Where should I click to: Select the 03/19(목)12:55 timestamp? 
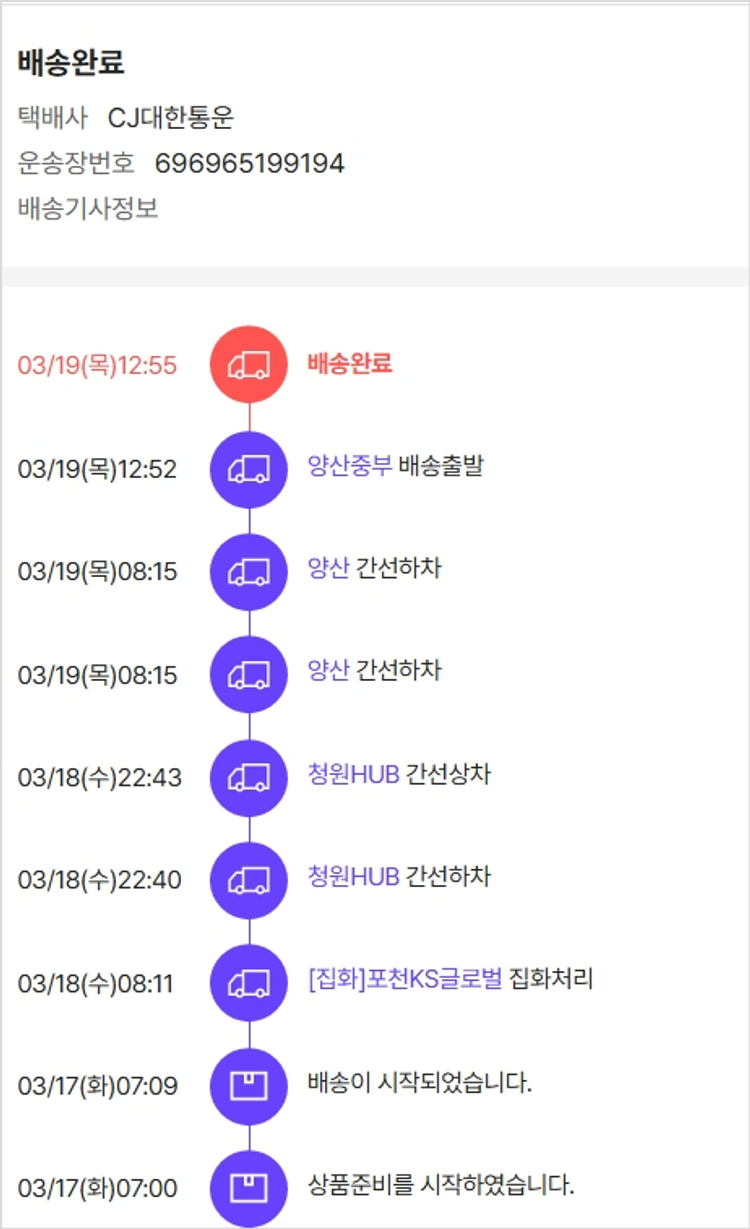click(97, 366)
